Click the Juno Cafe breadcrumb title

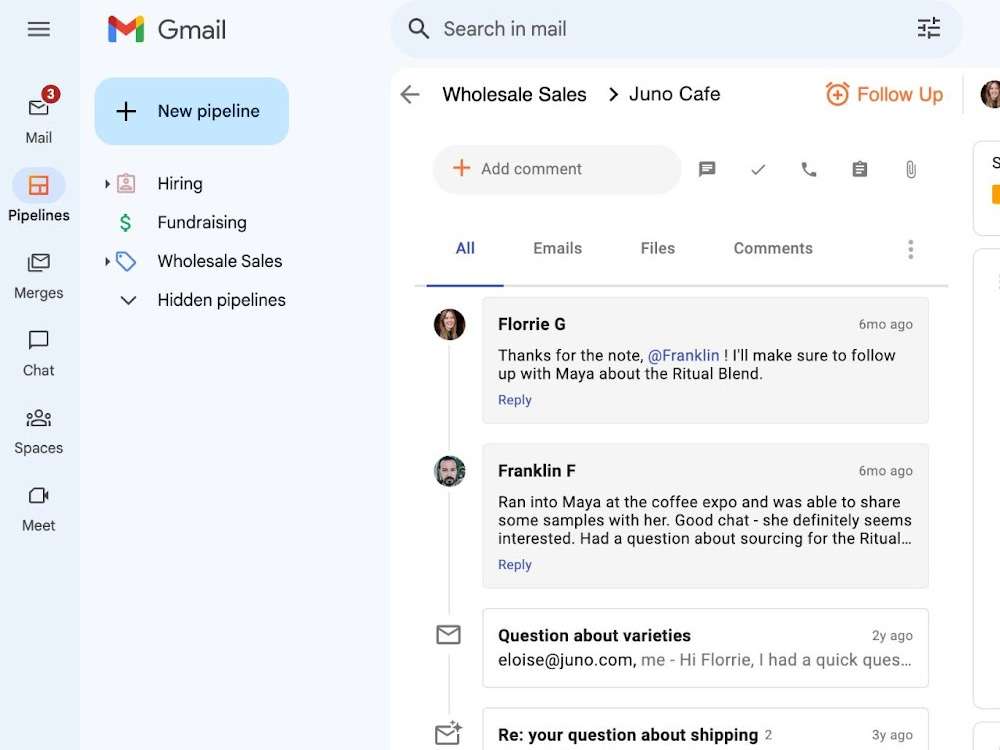[675, 94]
